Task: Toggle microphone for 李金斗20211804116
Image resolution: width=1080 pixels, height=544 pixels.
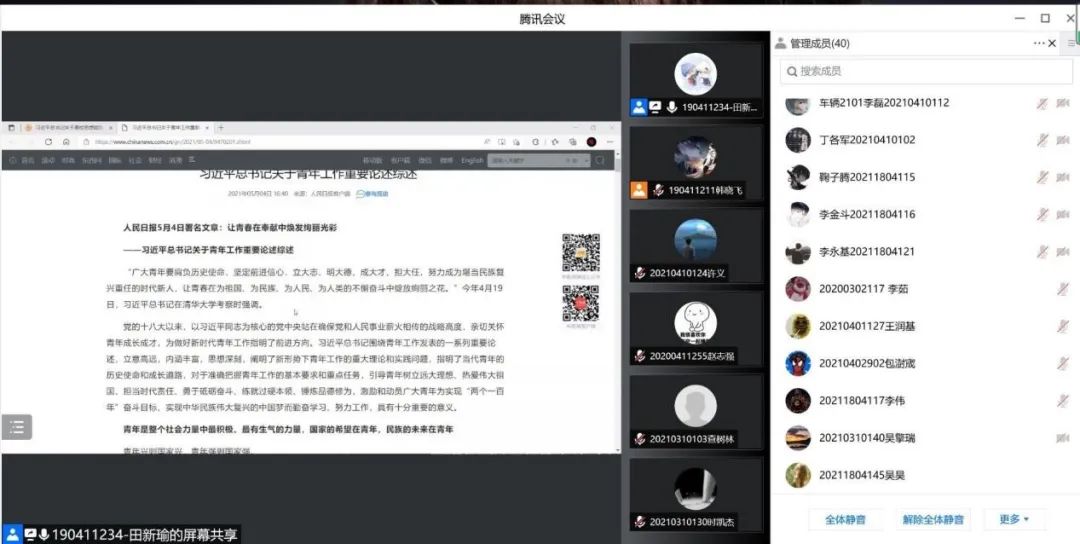Action: 1042,214
